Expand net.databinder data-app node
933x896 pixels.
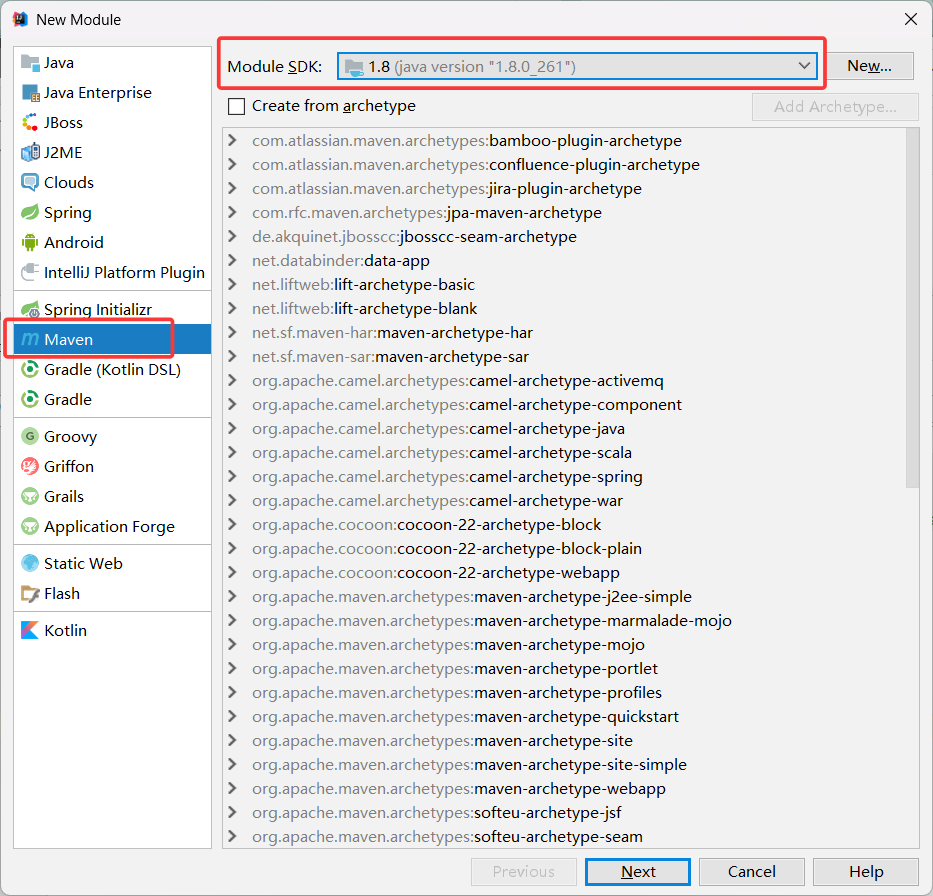pos(233,261)
